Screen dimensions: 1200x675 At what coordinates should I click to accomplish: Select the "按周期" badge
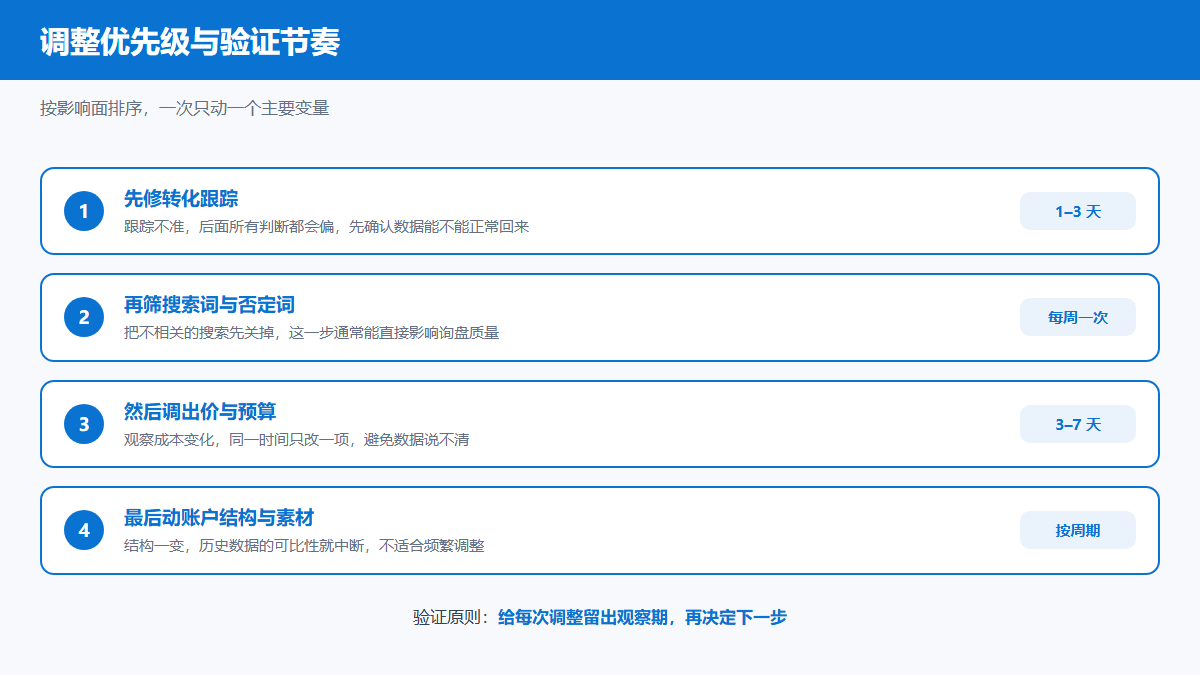tap(1078, 530)
